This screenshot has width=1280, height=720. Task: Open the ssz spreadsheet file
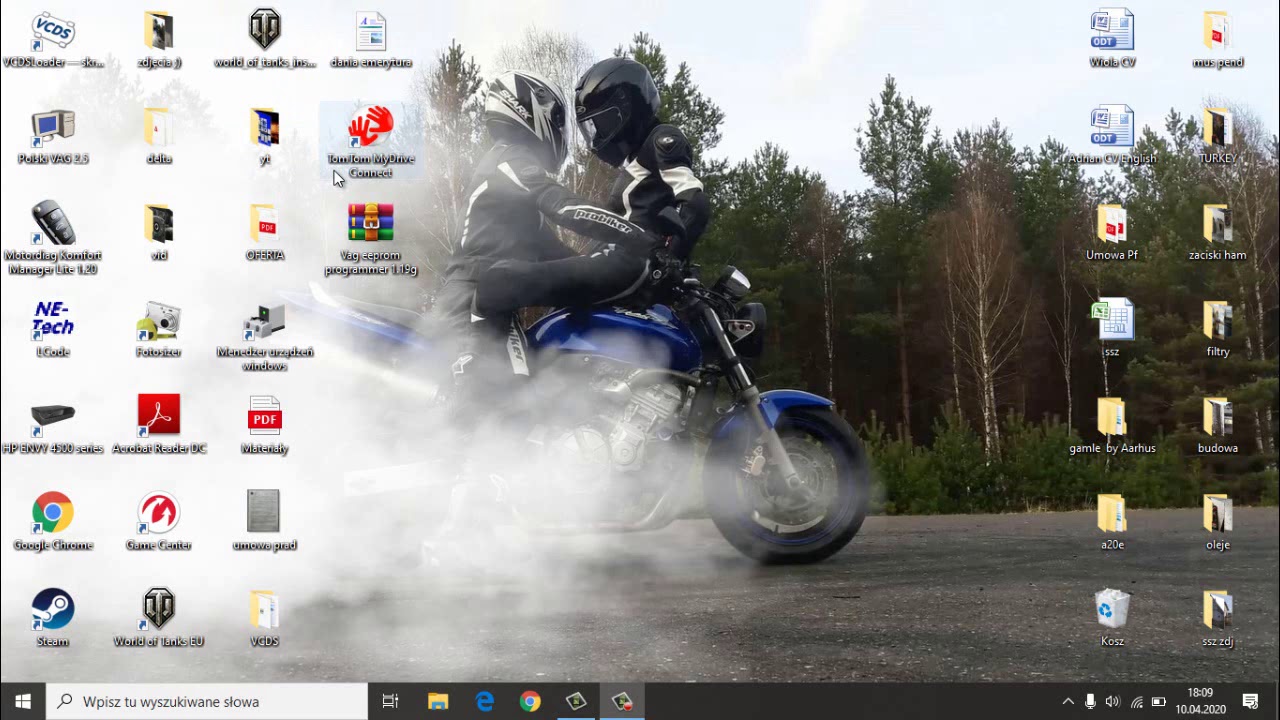(x=1112, y=329)
